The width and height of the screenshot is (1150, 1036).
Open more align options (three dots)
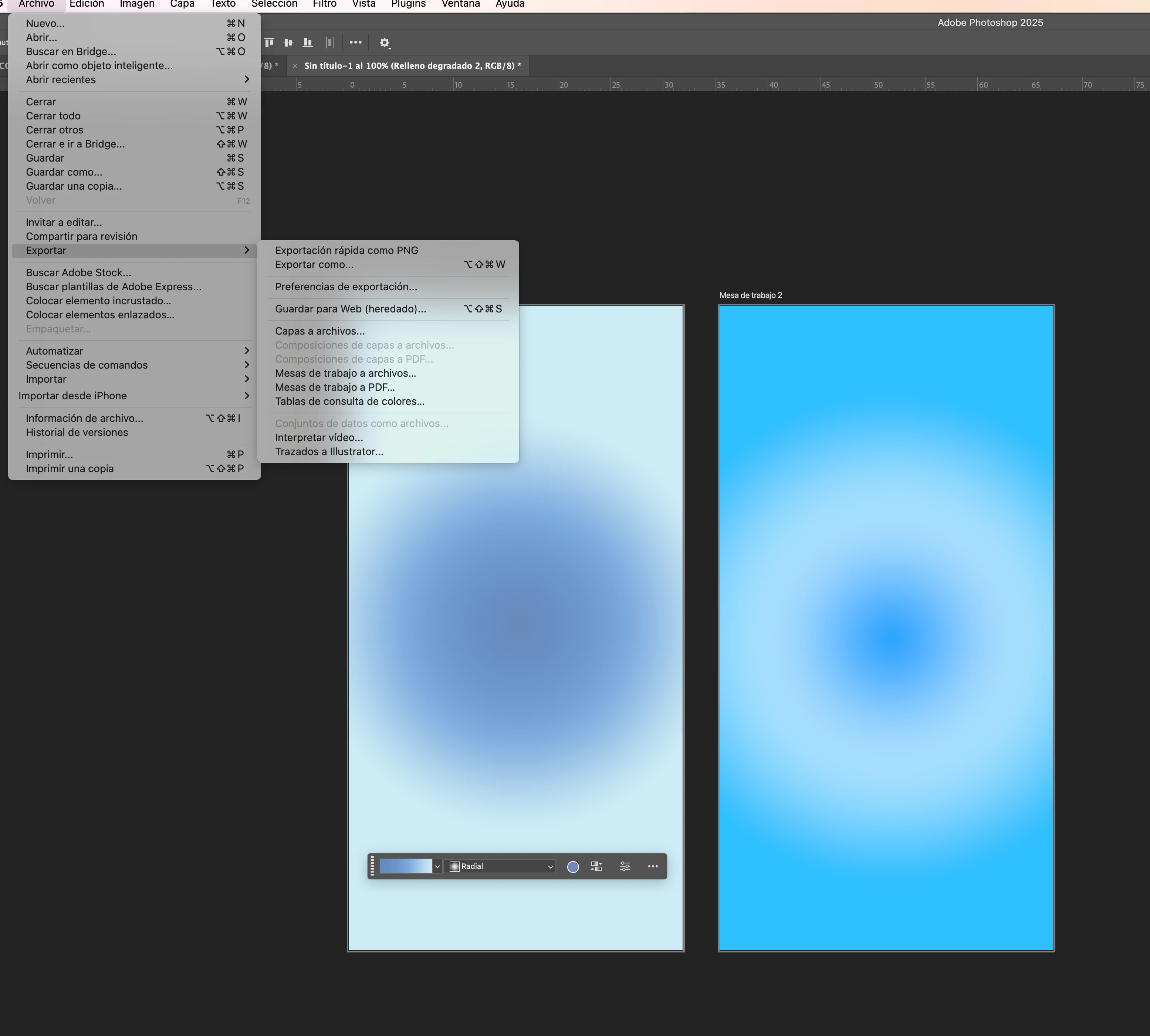pyautogui.click(x=355, y=43)
